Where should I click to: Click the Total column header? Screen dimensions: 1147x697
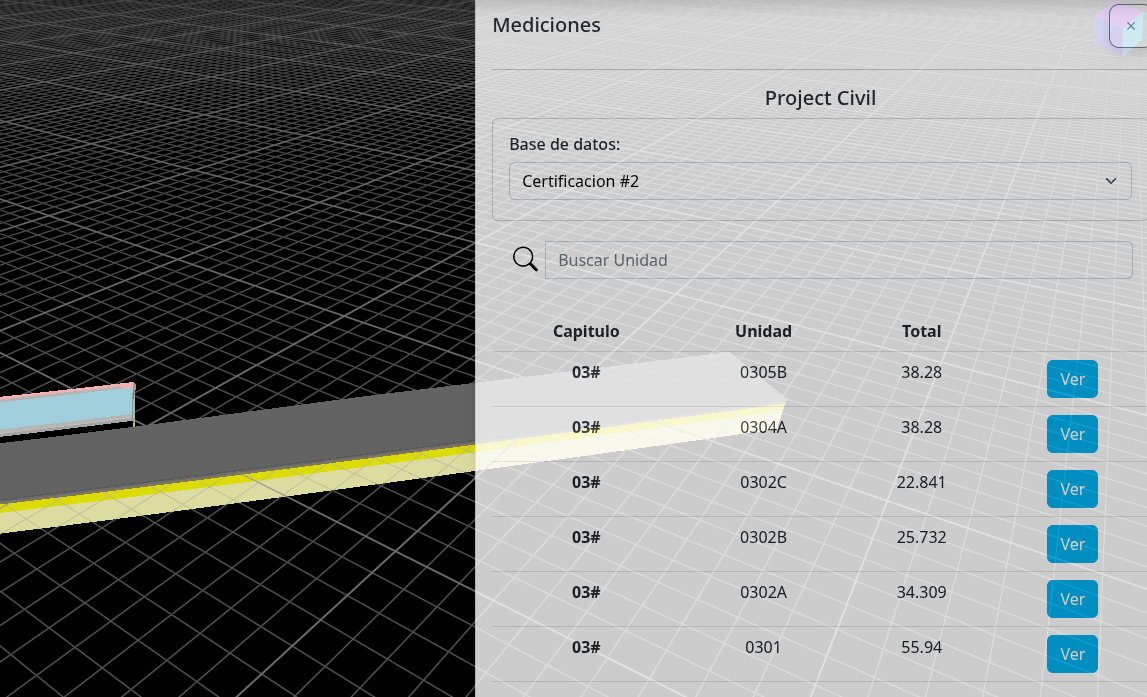(x=921, y=331)
